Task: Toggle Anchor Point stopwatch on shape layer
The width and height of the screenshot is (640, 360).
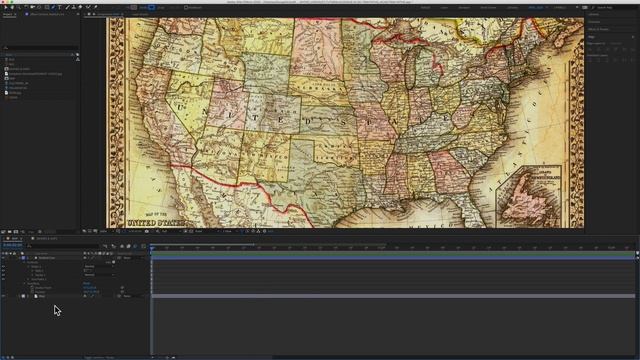Action: click(x=33, y=288)
